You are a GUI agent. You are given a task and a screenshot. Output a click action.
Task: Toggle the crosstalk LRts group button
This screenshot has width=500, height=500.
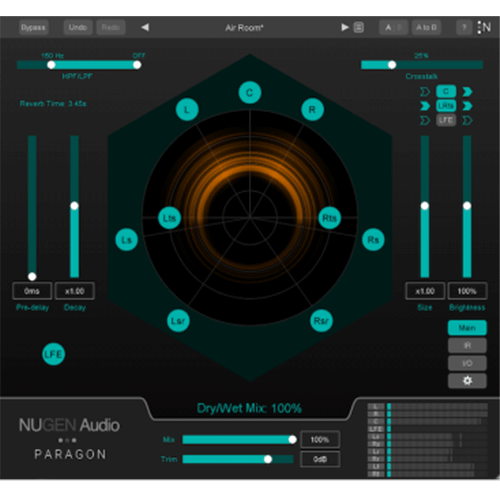point(446,106)
